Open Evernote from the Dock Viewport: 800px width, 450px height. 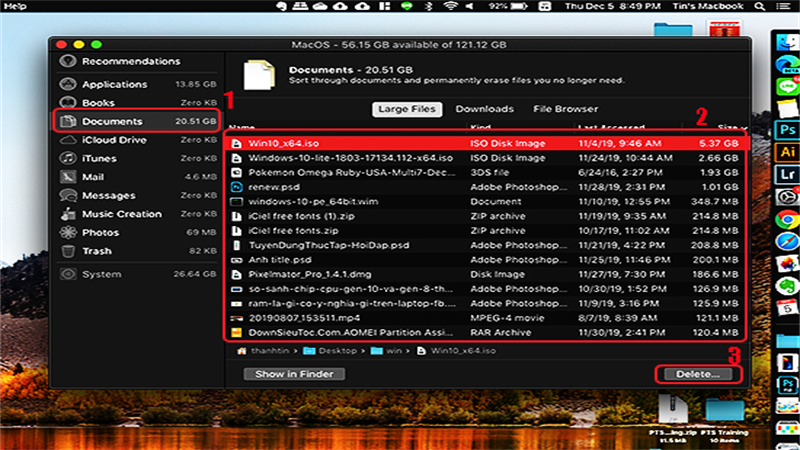(x=787, y=286)
